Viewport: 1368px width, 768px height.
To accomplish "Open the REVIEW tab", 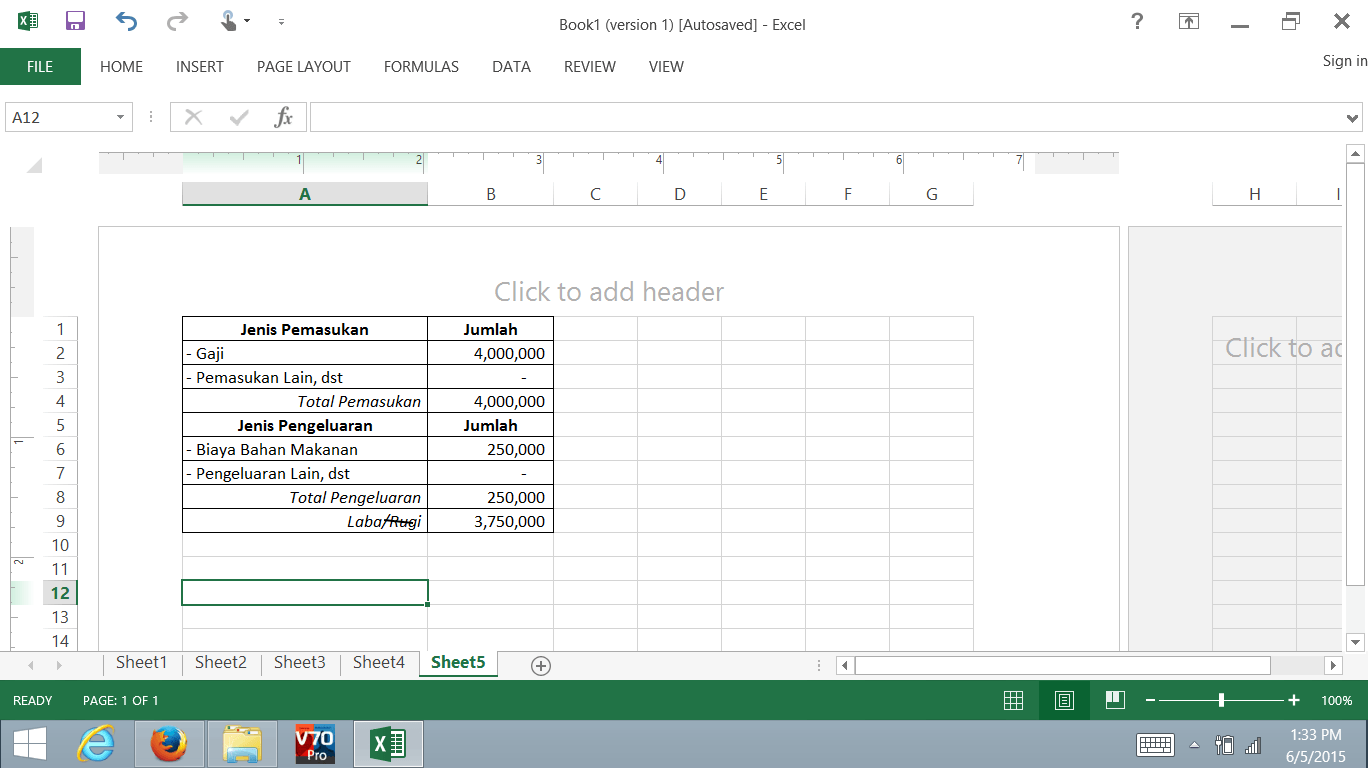I will pos(590,67).
